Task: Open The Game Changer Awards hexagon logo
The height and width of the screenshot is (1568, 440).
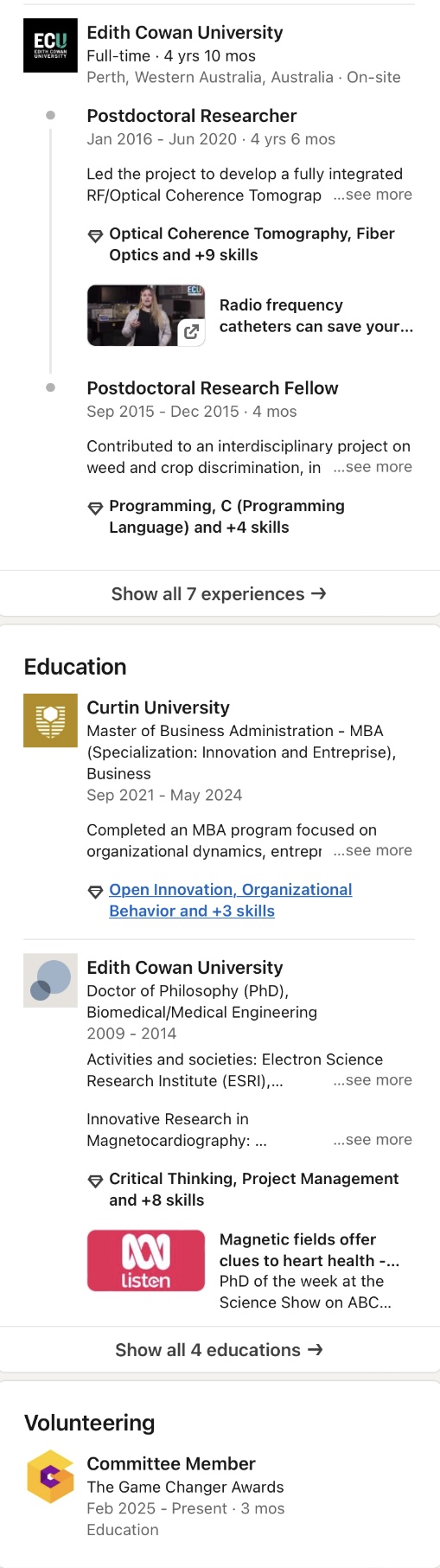Action: click(x=50, y=1476)
